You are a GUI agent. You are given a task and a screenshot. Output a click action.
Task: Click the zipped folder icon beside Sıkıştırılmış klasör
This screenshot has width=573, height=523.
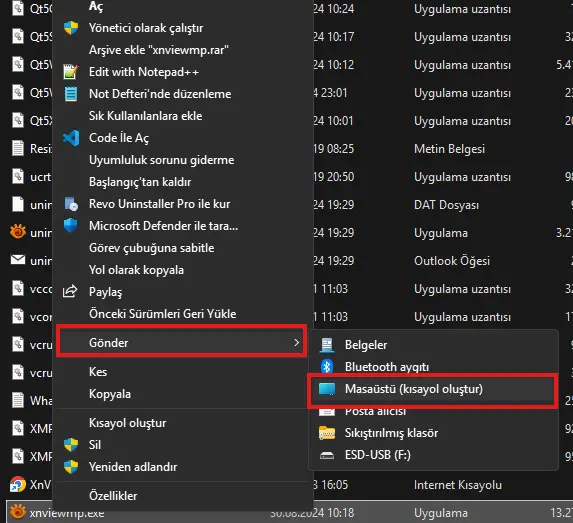coord(327,433)
